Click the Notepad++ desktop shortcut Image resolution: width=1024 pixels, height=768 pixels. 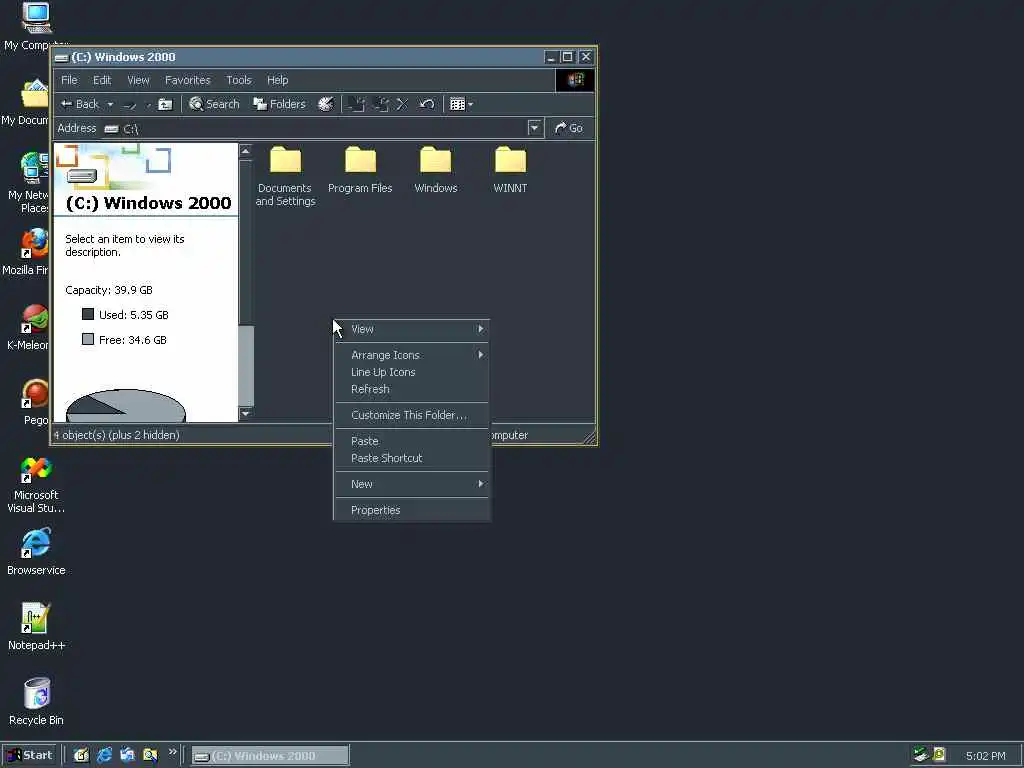click(x=36, y=627)
